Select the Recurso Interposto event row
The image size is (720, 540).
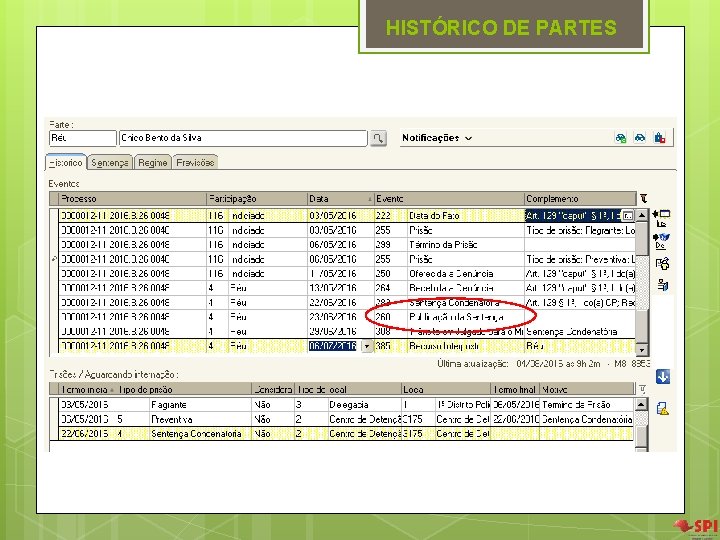pyautogui.click(x=347, y=346)
